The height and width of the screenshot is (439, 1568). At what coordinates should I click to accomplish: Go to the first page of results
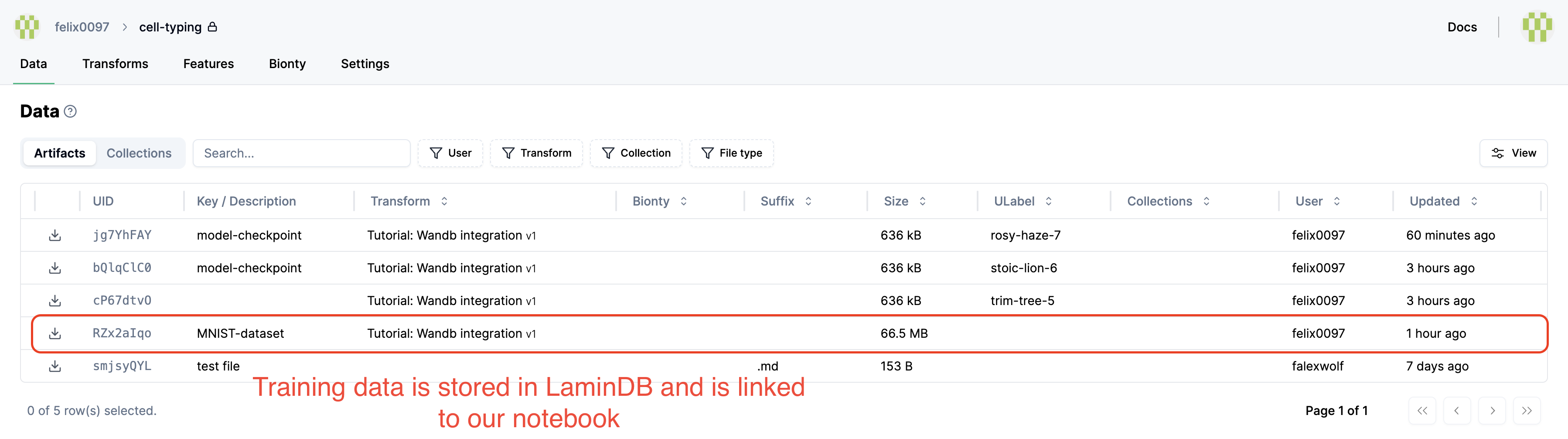point(1422,411)
